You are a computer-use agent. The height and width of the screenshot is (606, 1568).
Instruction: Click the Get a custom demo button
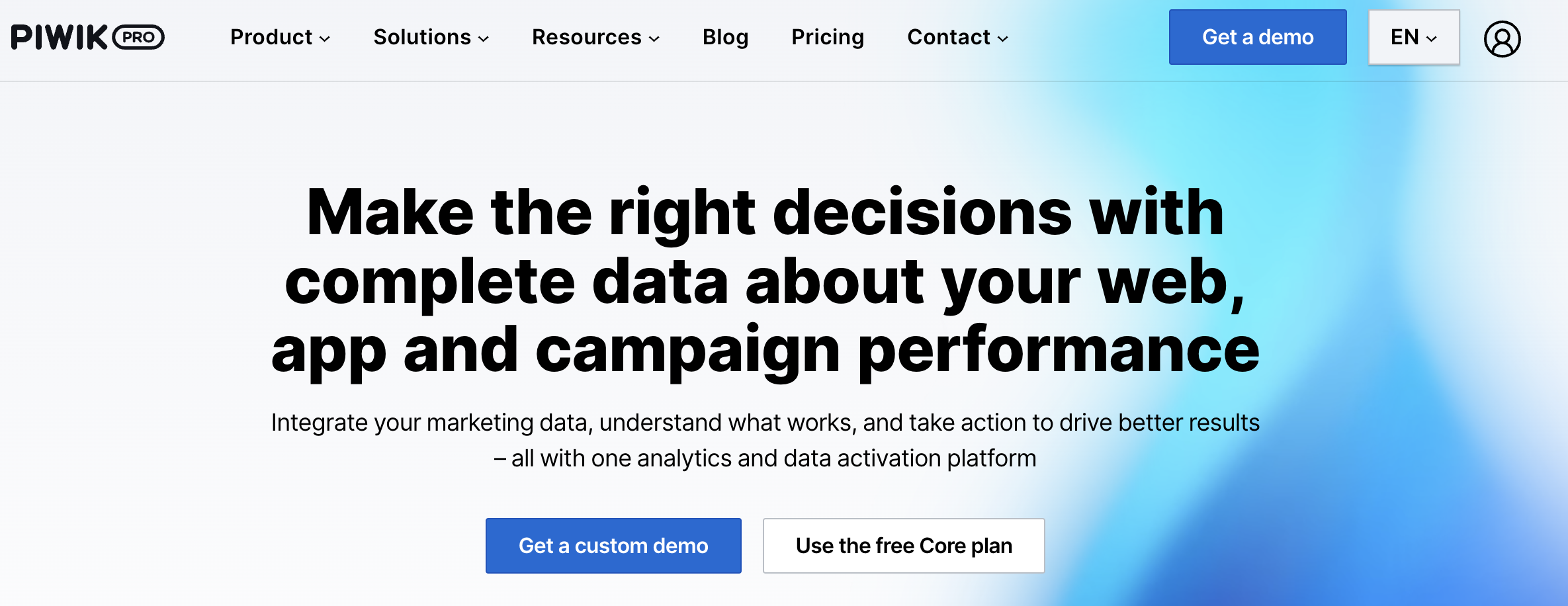pos(613,545)
